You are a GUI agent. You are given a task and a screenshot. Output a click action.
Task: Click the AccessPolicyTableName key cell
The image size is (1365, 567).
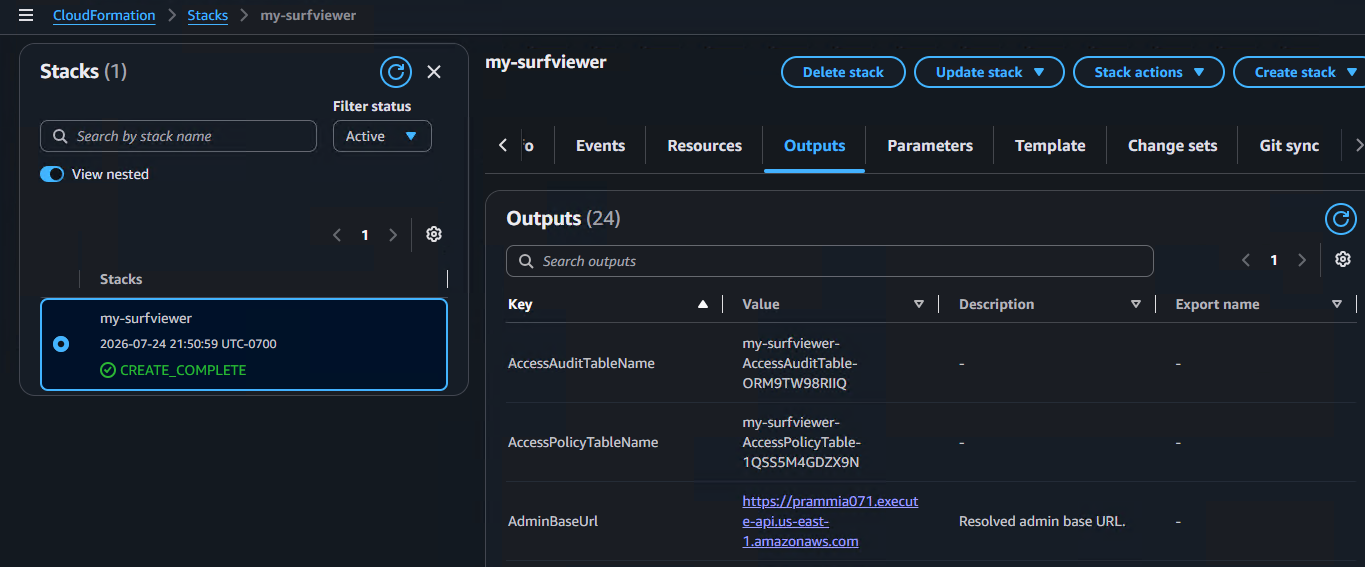coord(583,442)
